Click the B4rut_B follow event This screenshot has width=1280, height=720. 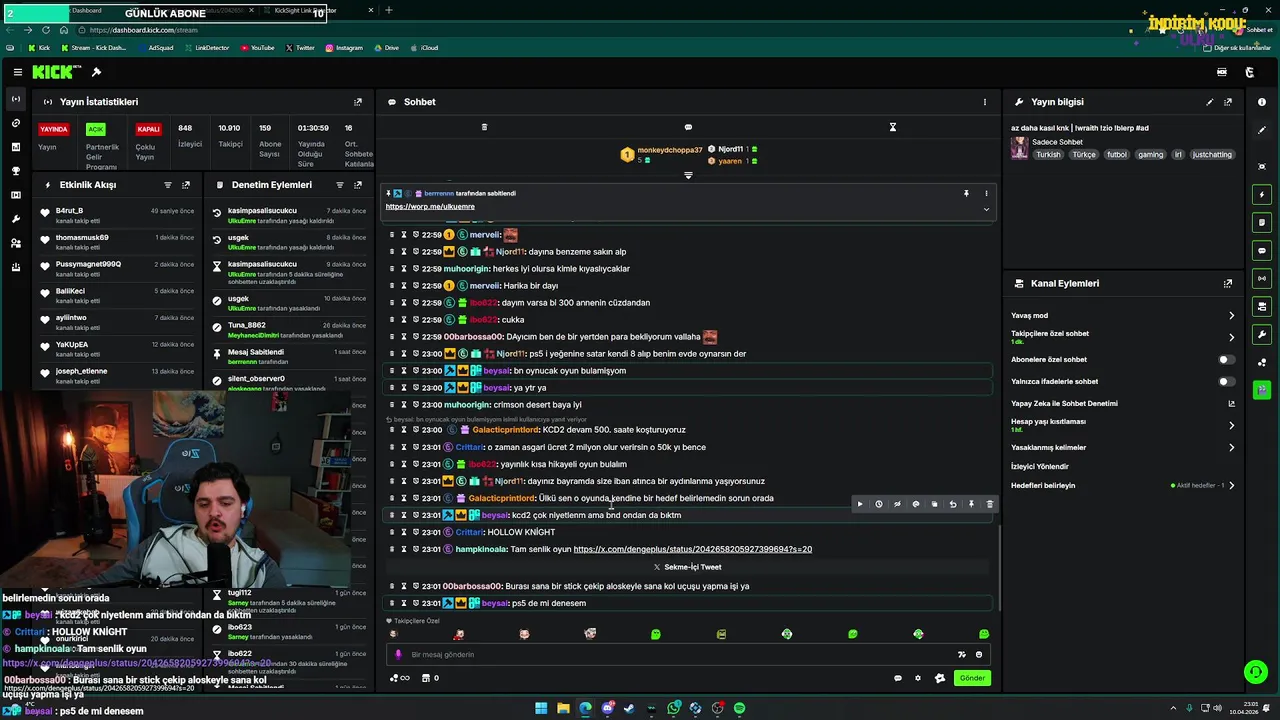[x=116, y=216]
